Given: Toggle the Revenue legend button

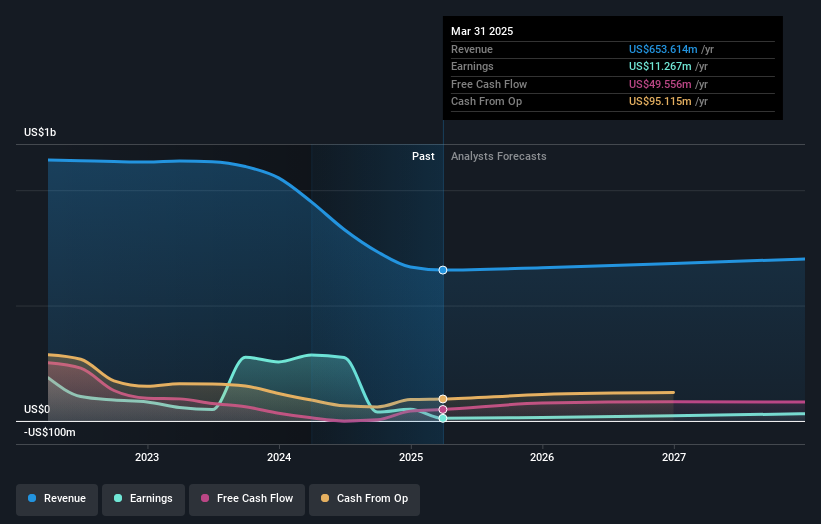Looking at the screenshot, I should pos(57,498).
